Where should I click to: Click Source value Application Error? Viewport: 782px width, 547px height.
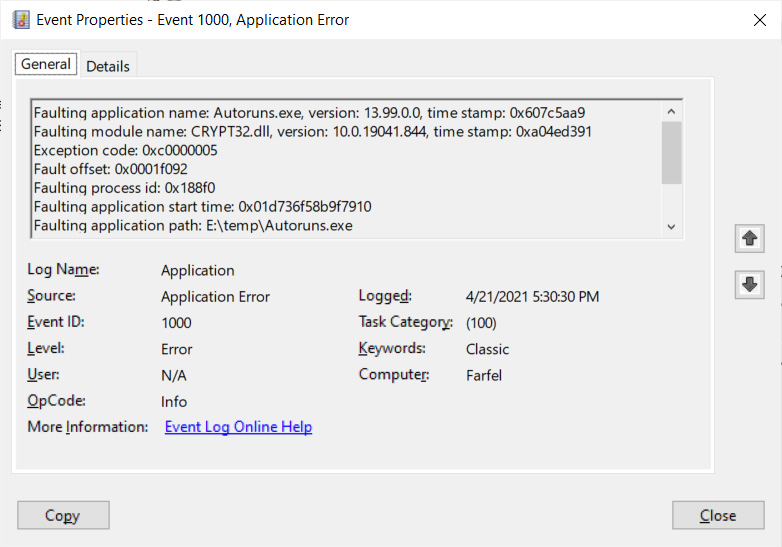215,297
